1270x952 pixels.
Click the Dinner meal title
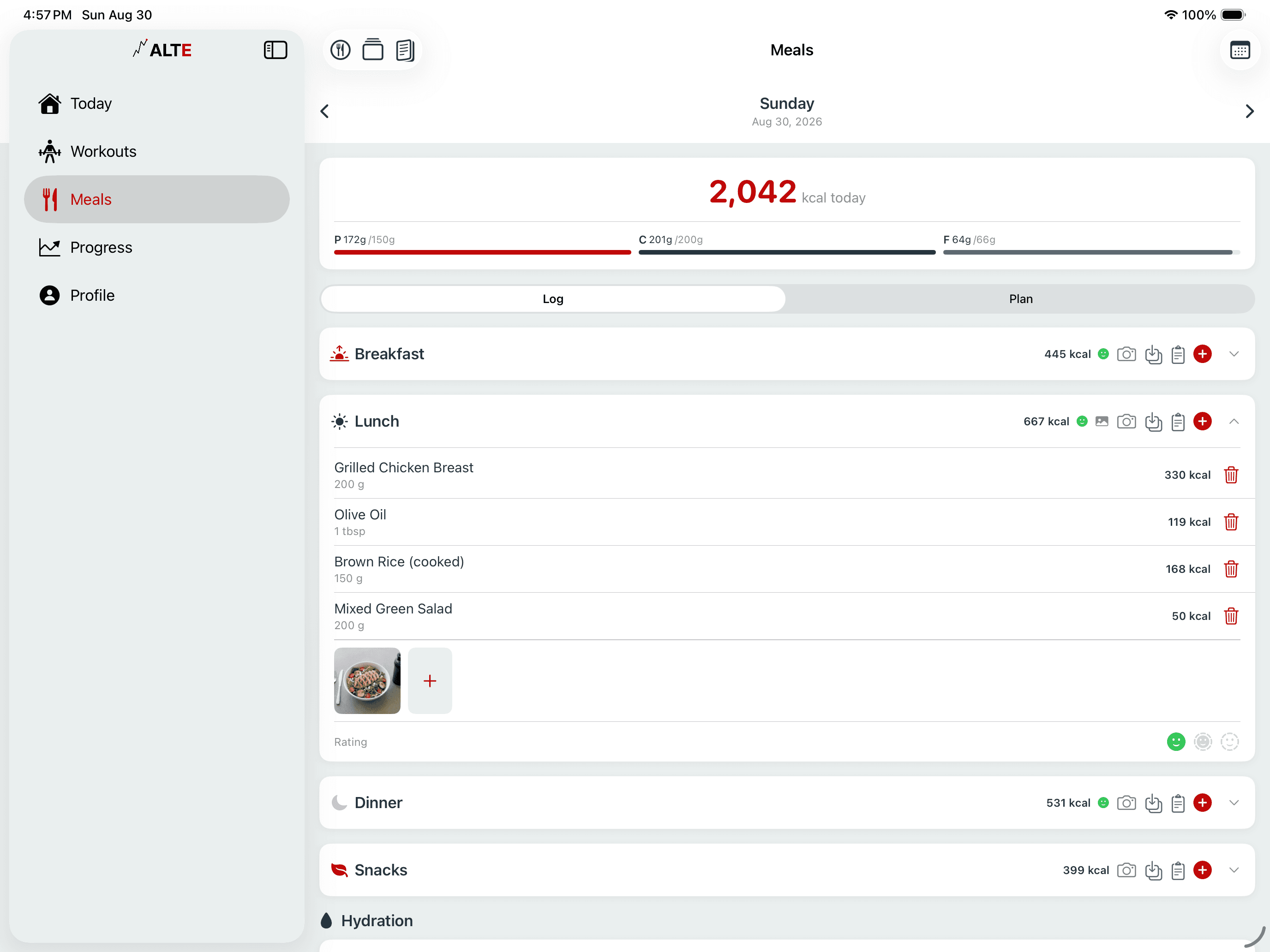coord(378,803)
